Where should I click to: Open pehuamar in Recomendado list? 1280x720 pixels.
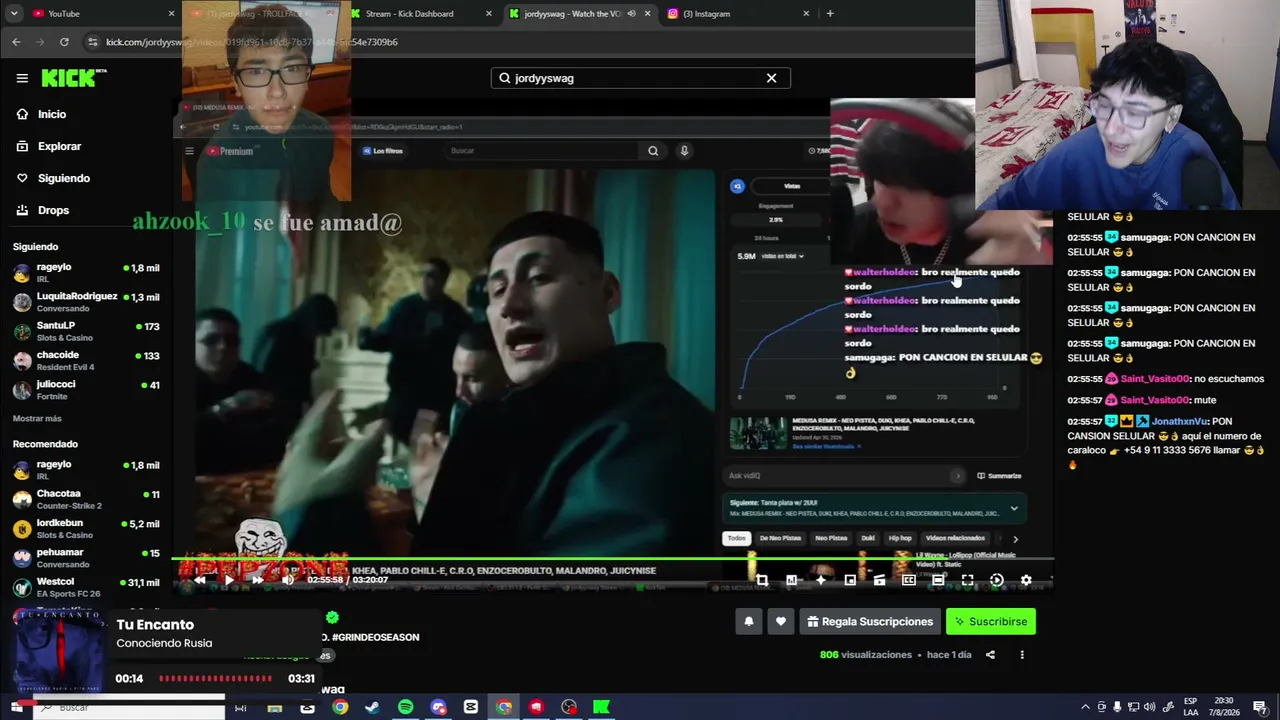coord(86,557)
